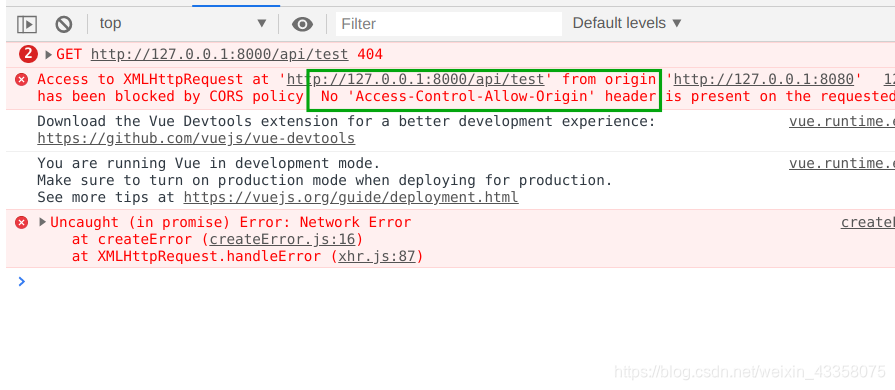Toggle the console sidebar panel icon

click(27, 24)
